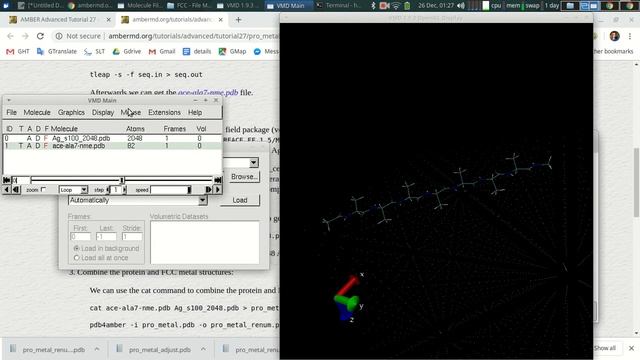Click volume icon in system tray

pos(461,6)
